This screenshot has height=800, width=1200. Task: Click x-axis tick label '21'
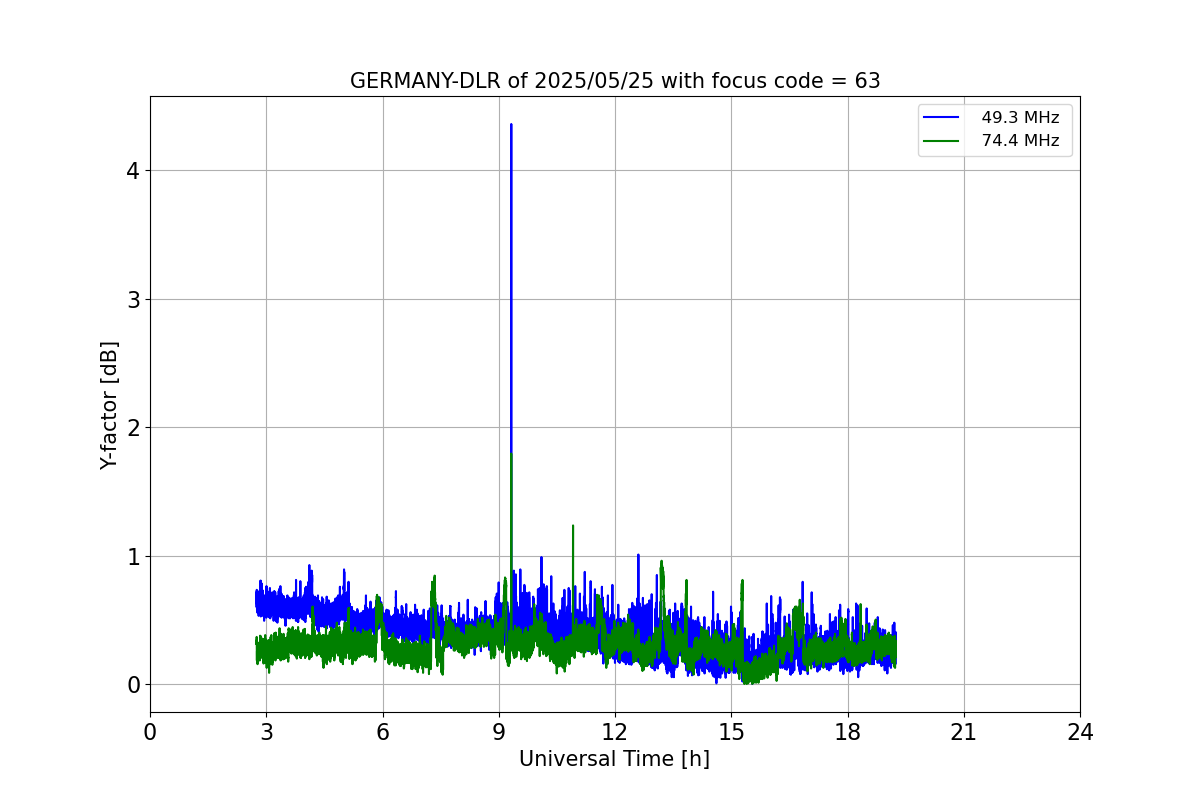tap(964, 732)
